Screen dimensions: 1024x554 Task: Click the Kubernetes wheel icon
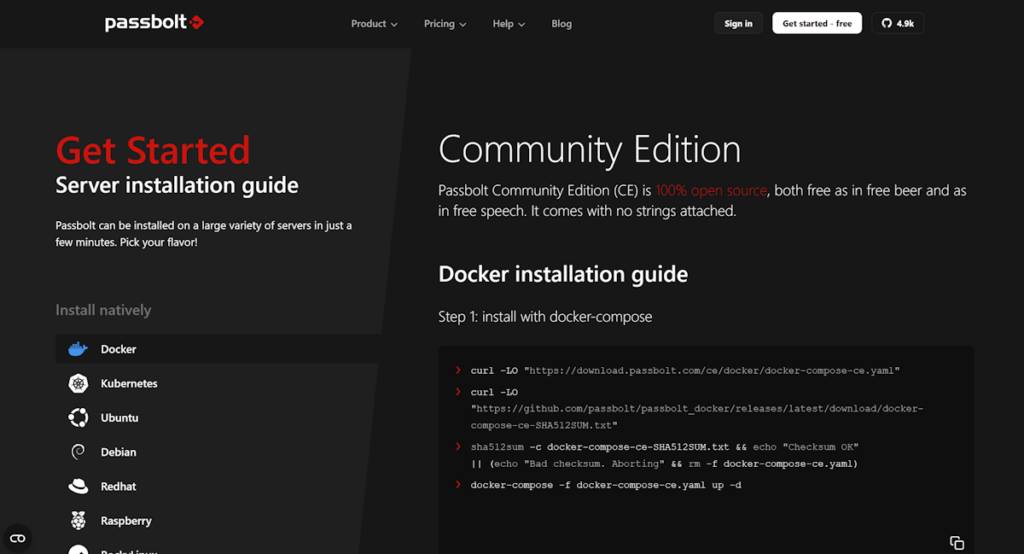pyautogui.click(x=77, y=384)
